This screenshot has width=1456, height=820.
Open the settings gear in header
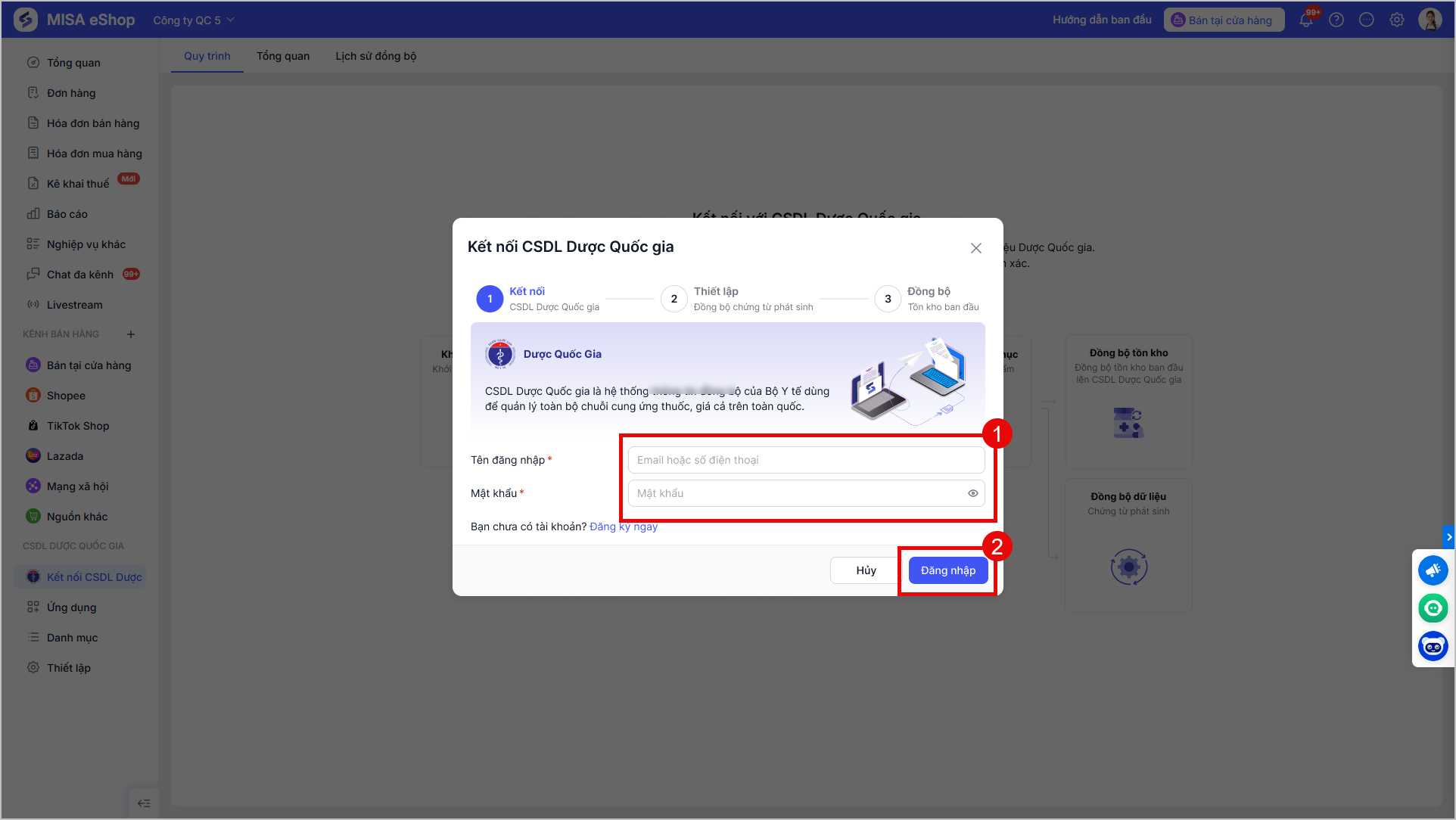point(1397,20)
